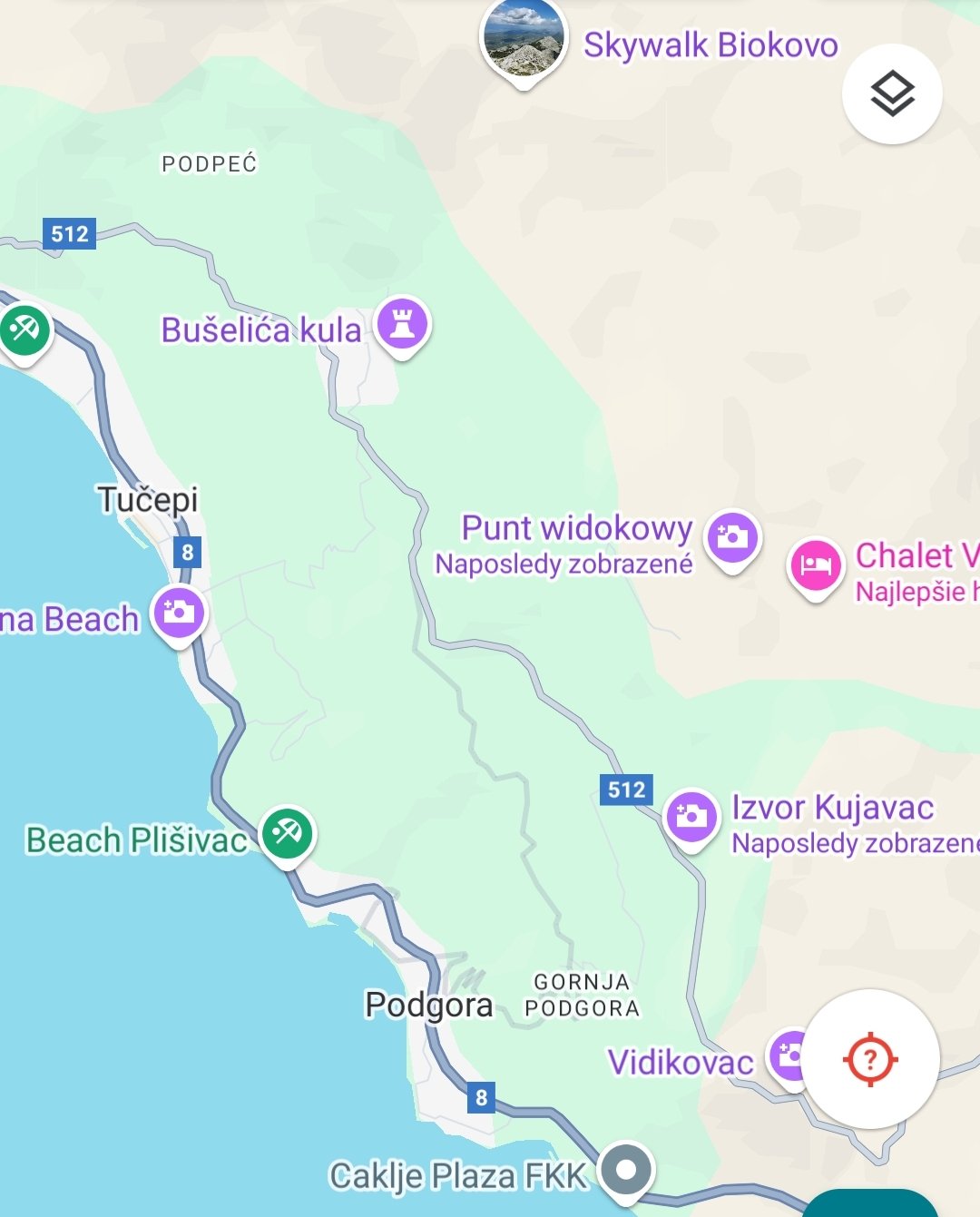Select the green beach pin near Tučepi coast
The height and width of the screenshot is (1217, 980).
tap(24, 330)
